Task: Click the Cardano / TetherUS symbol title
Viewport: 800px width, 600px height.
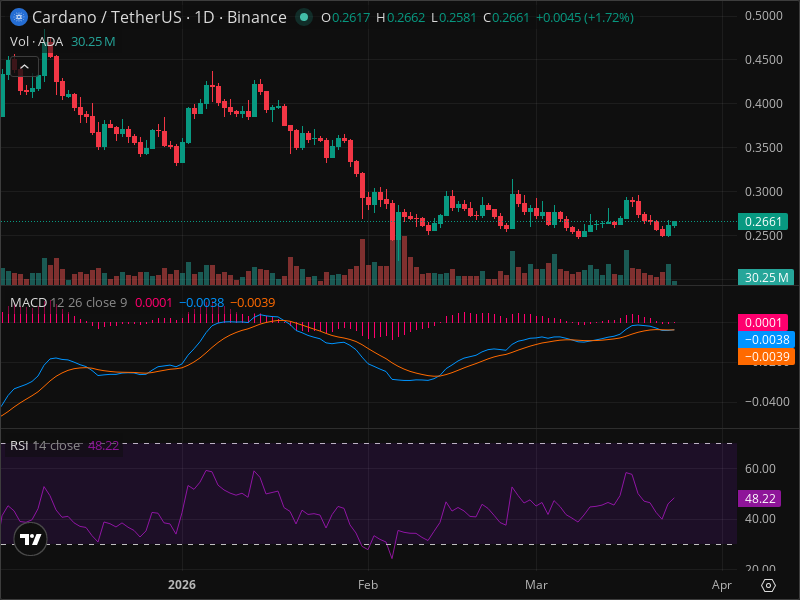Action: [159, 17]
